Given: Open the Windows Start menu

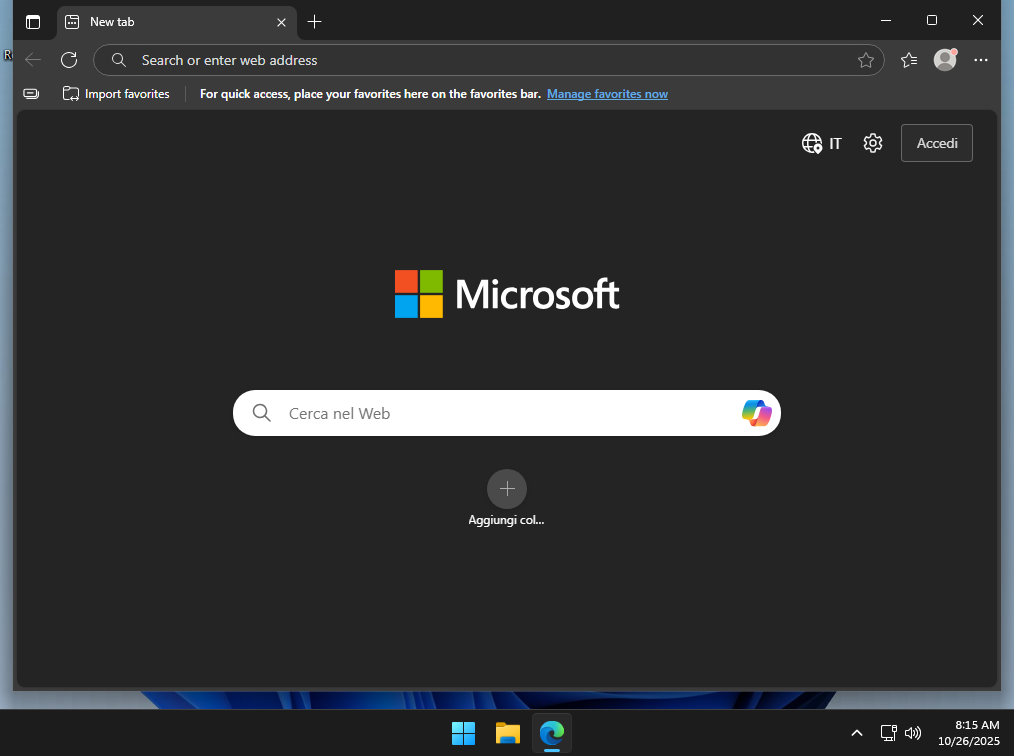Looking at the screenshot, I should click(463, 733).
